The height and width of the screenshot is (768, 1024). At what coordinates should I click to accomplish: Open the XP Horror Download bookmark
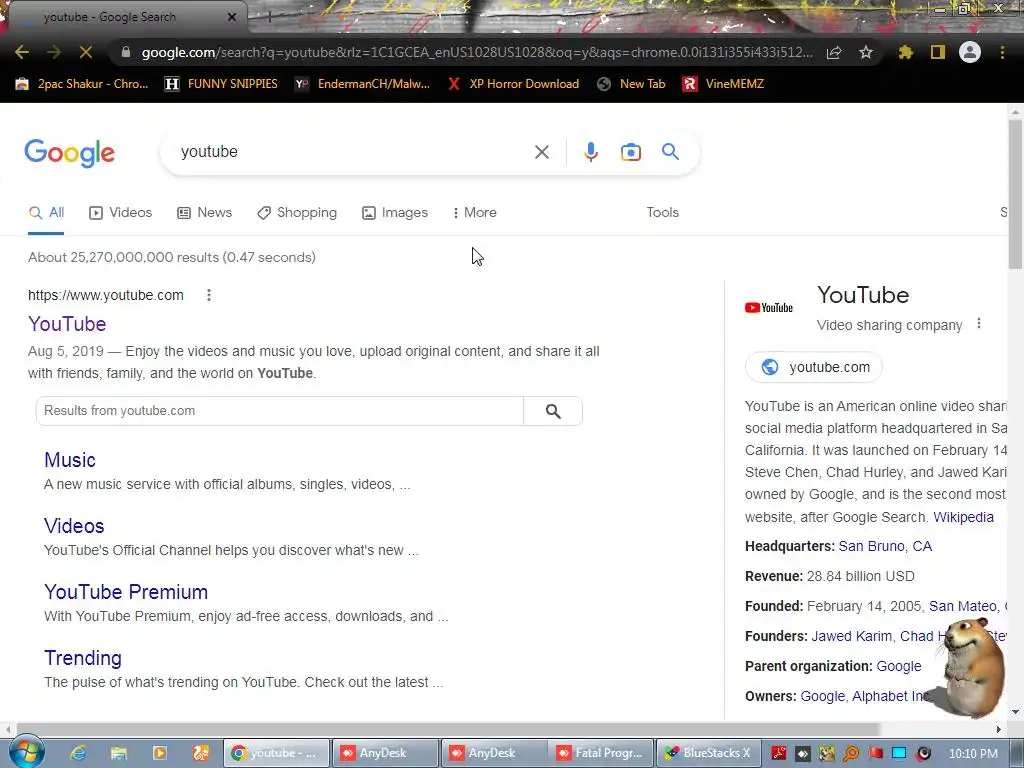(513, 84)
